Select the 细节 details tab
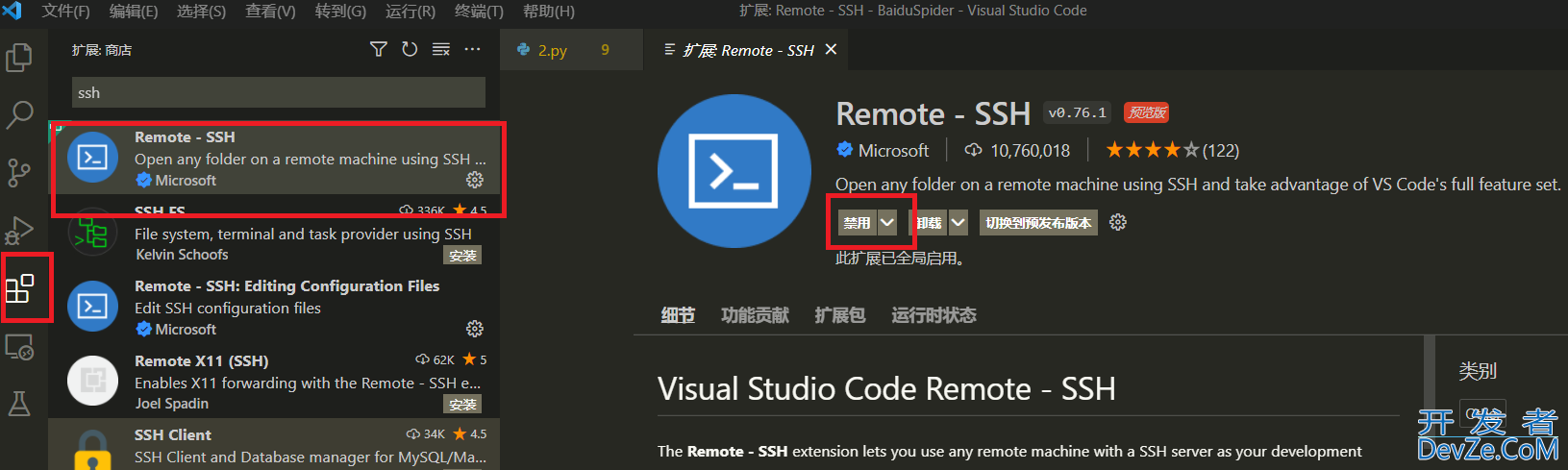 678,315
